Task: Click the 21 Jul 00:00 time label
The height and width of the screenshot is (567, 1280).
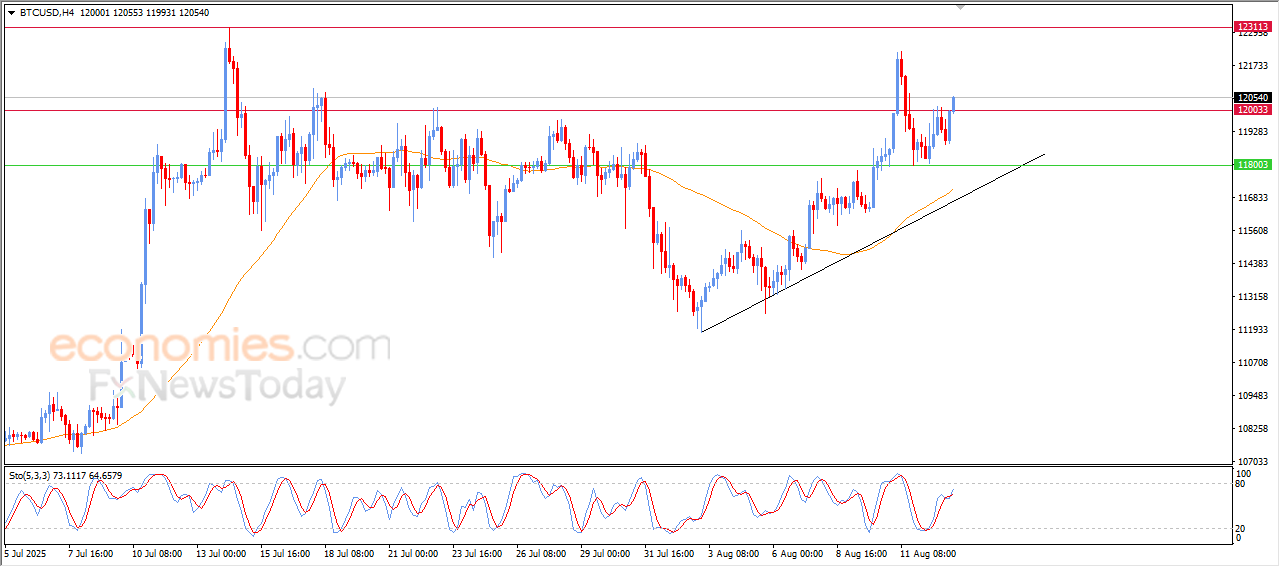Action: point(411,553)
